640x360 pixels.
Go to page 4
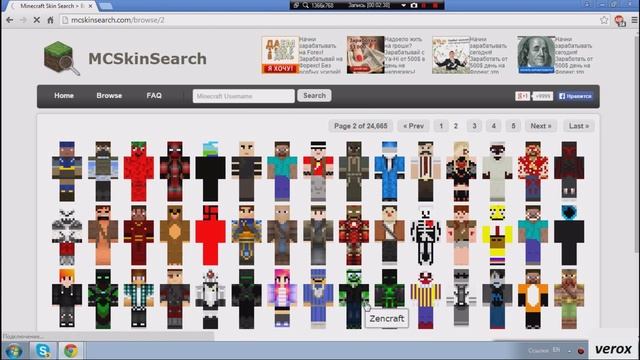[493, 126]
